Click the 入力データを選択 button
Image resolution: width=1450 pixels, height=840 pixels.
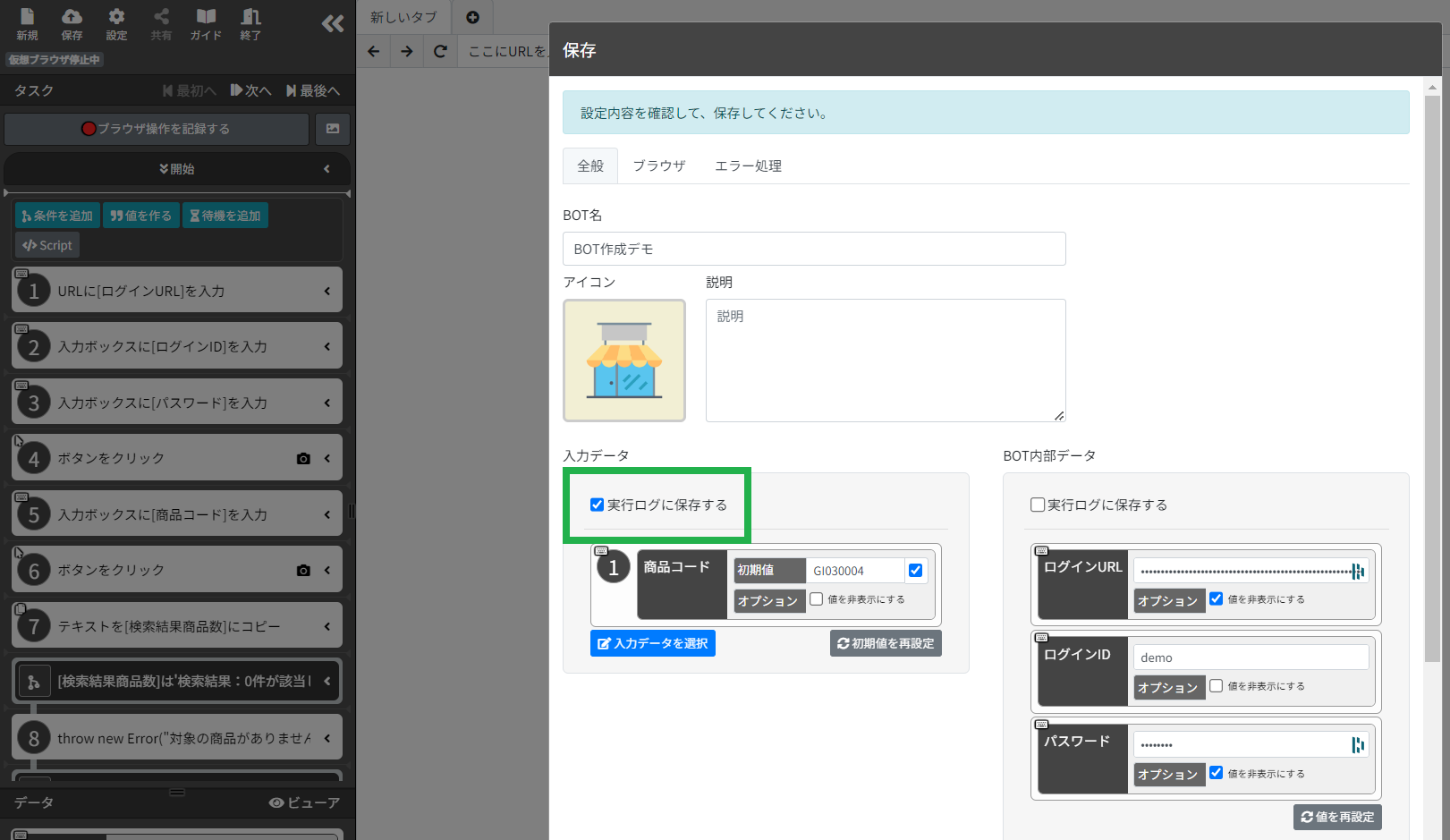(653, 643)
